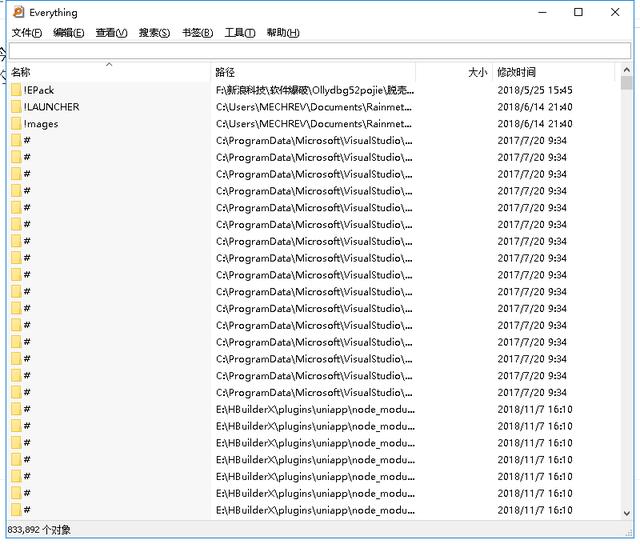
Task: Maximize the Everything window
Action: coord(578,12)
